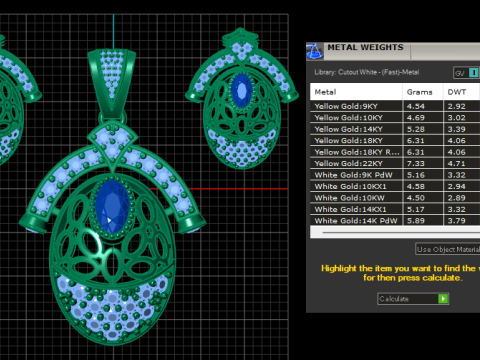Click the green arrow on Calculate
480x360 pixels.
[443, 299]
